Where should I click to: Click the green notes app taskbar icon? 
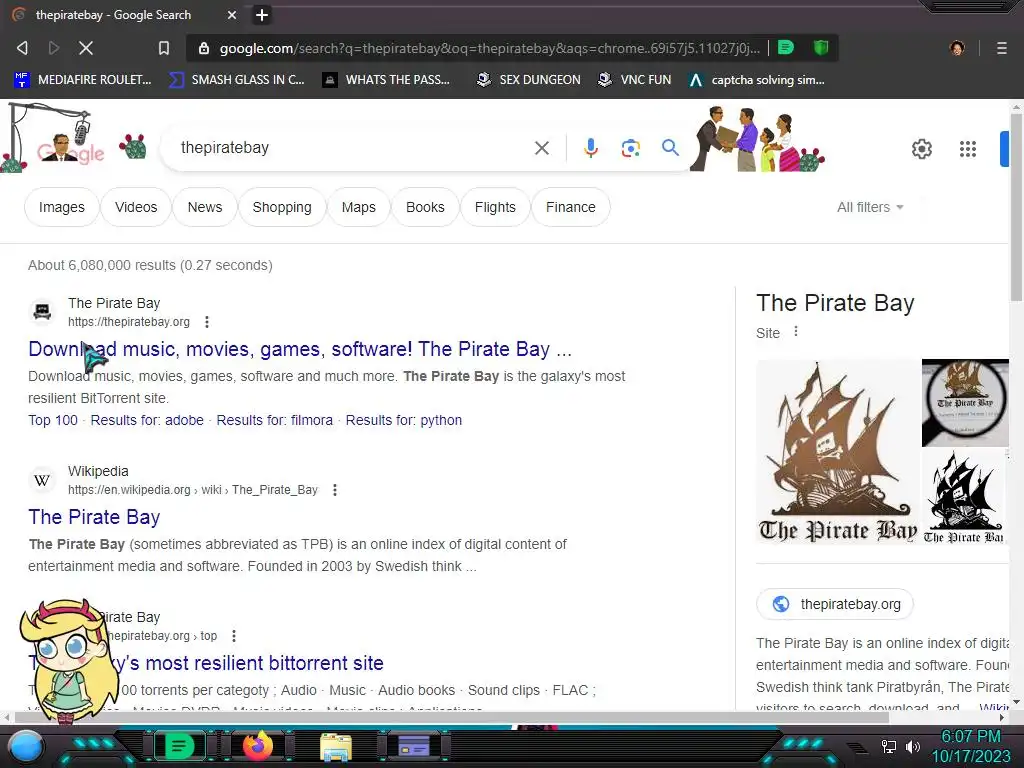pos(178,746)
